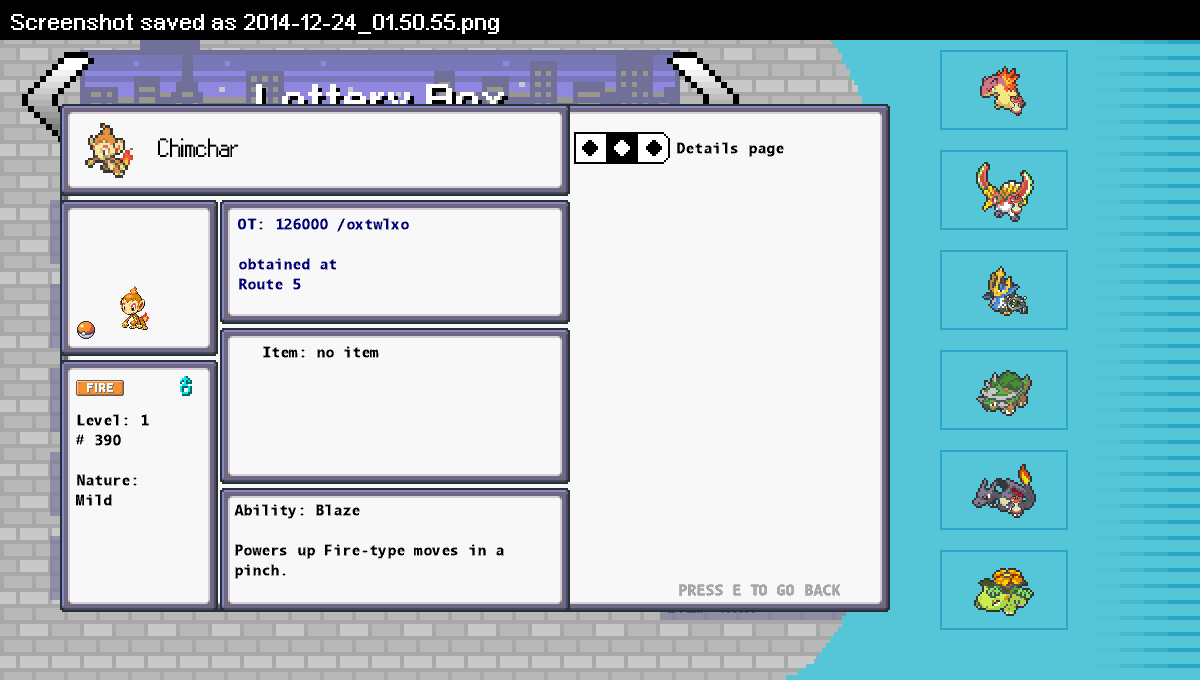Click the Chimchar icon beside its name
Image resolution: width=1200 pixels, height=680 pixels.
click(108, 150)
